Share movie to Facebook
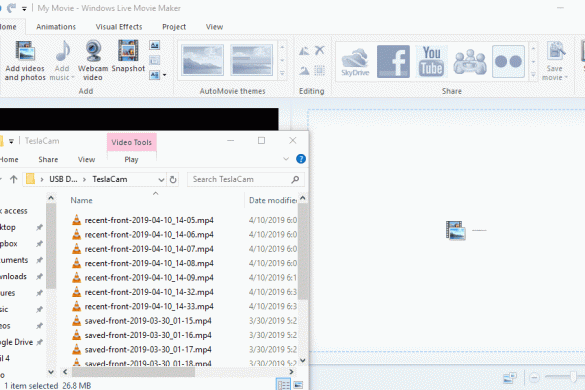 [393, 62]
